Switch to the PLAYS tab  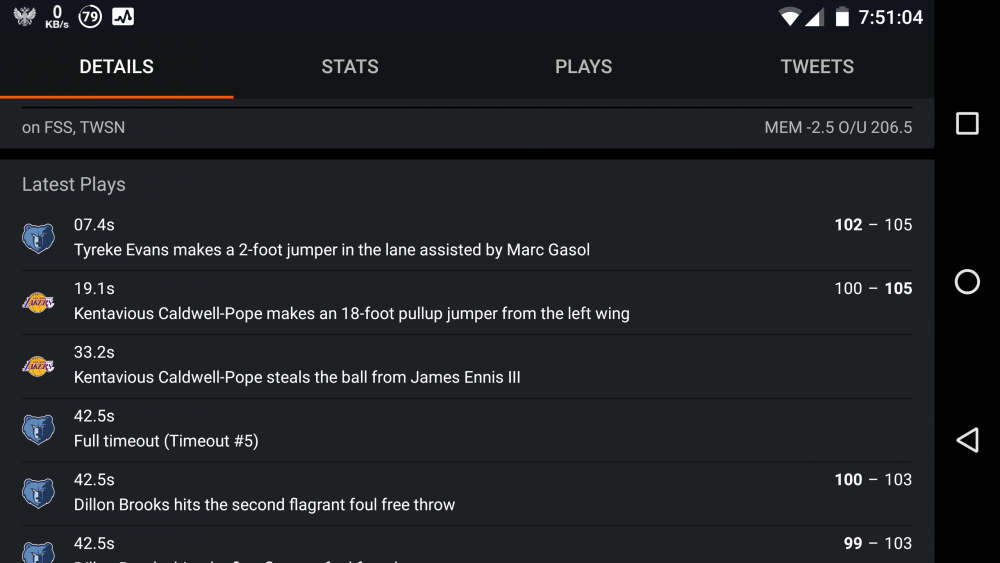(583, 67)
